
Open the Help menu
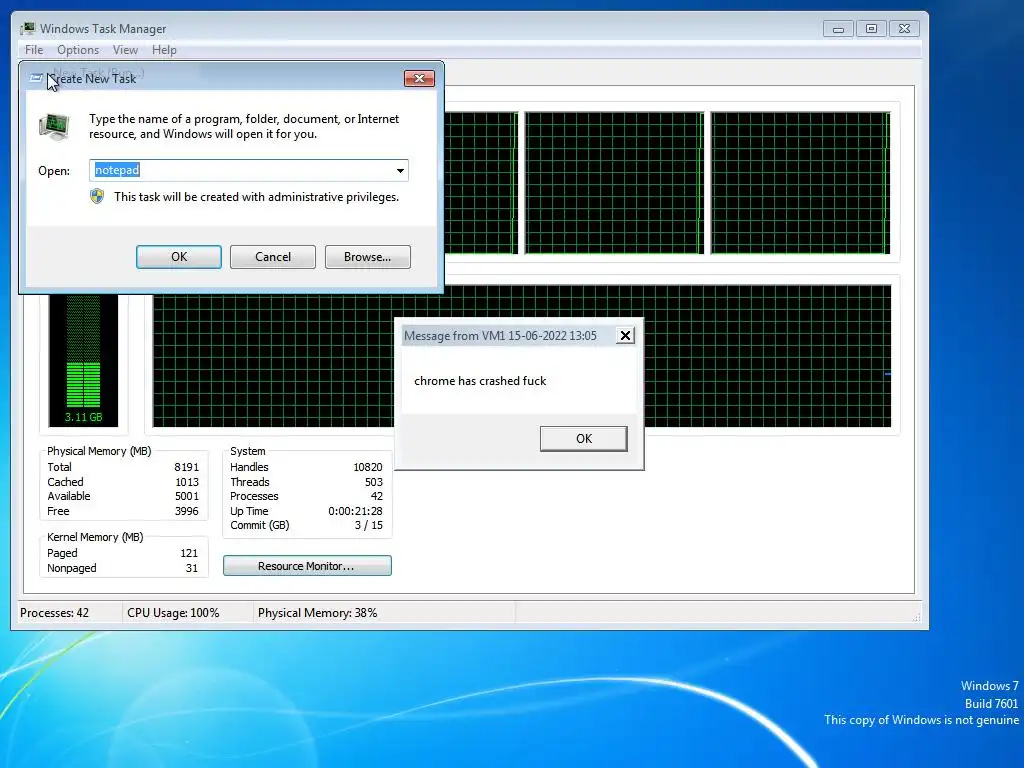(x=164, y=50)
